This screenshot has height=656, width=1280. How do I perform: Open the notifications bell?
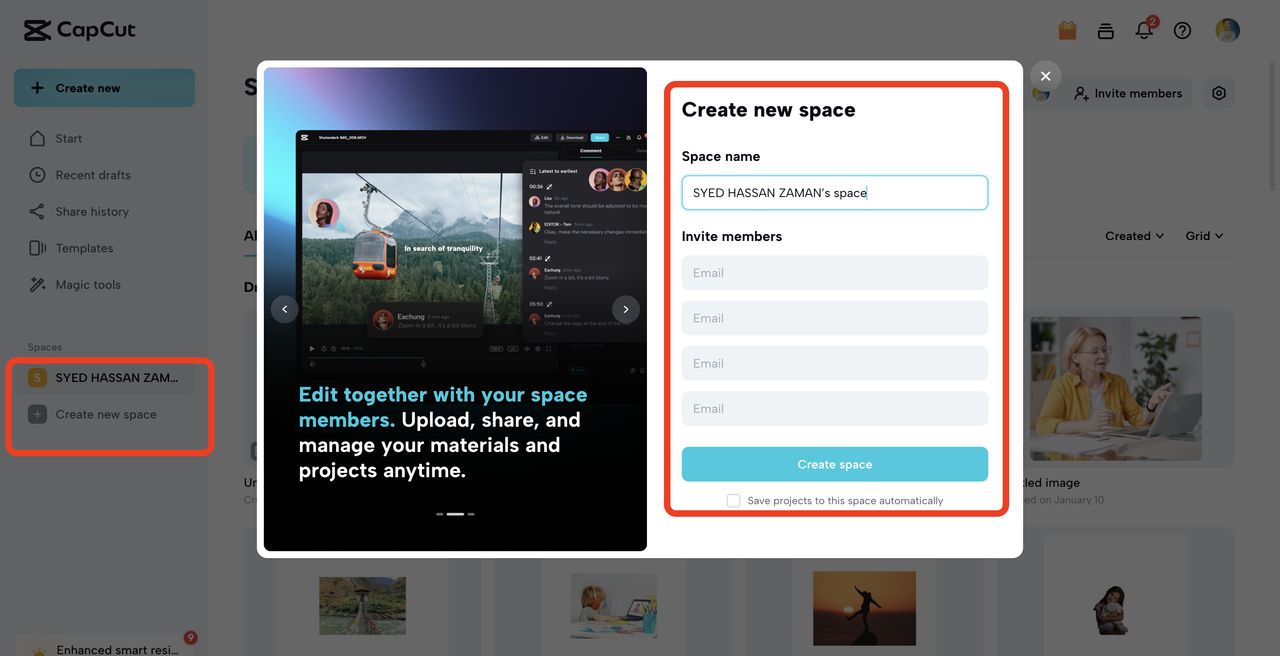tap(1145, 30)
